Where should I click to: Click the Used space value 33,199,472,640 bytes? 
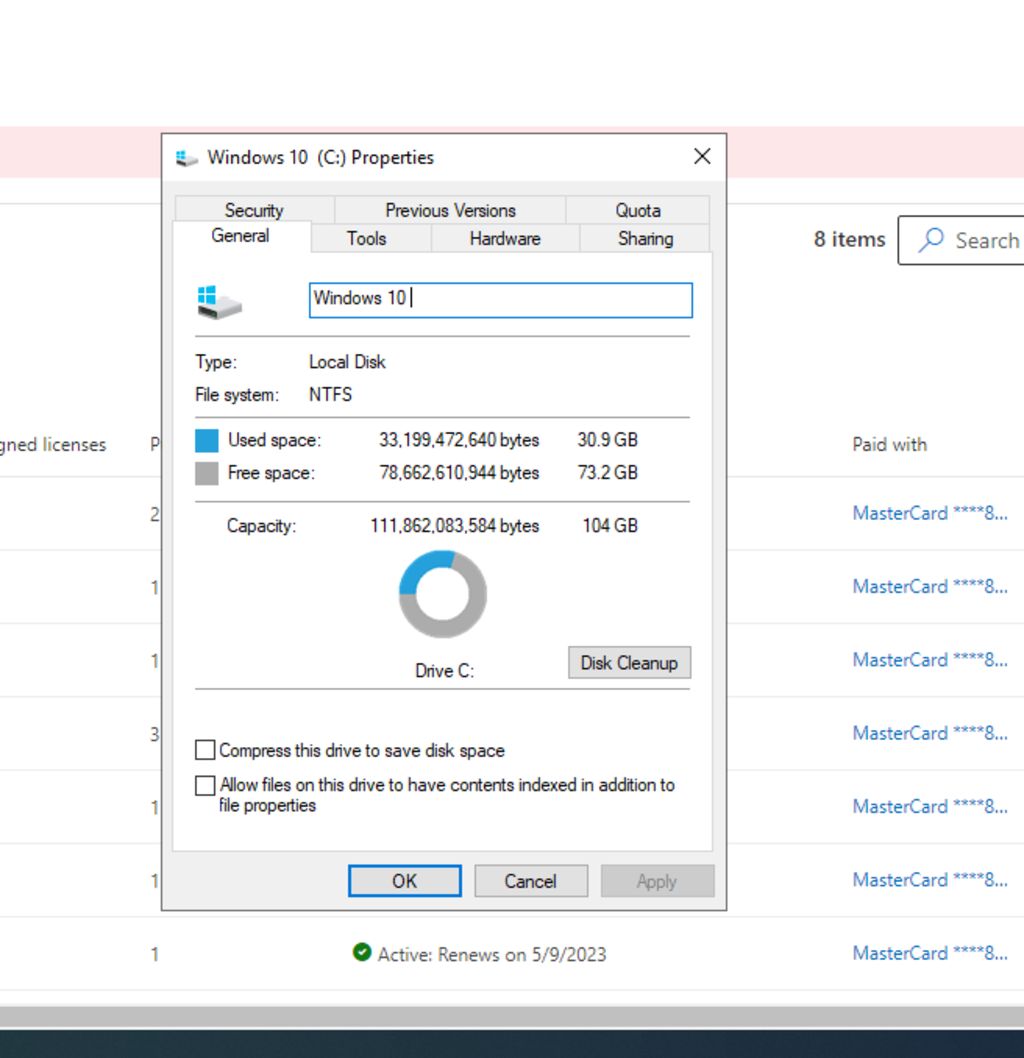point(459,440)
